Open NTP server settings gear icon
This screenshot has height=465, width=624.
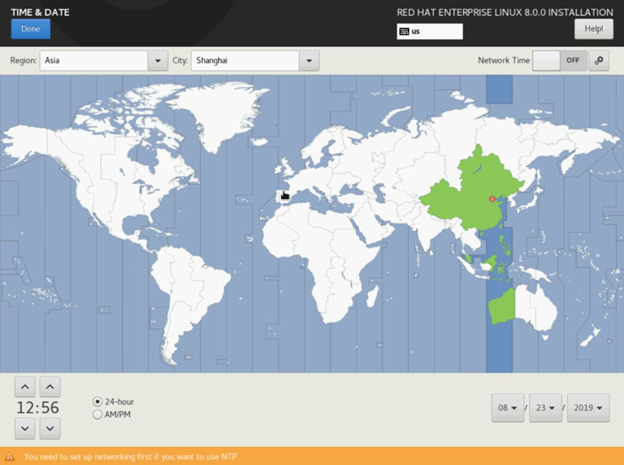tap(599, 61)
